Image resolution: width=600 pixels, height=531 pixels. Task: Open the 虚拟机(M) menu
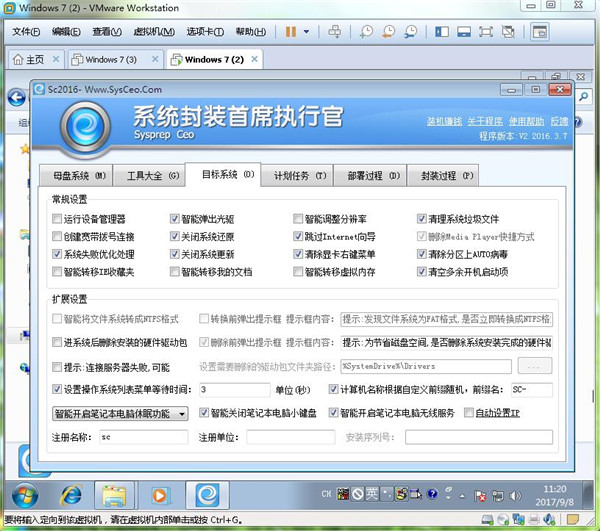154,32
